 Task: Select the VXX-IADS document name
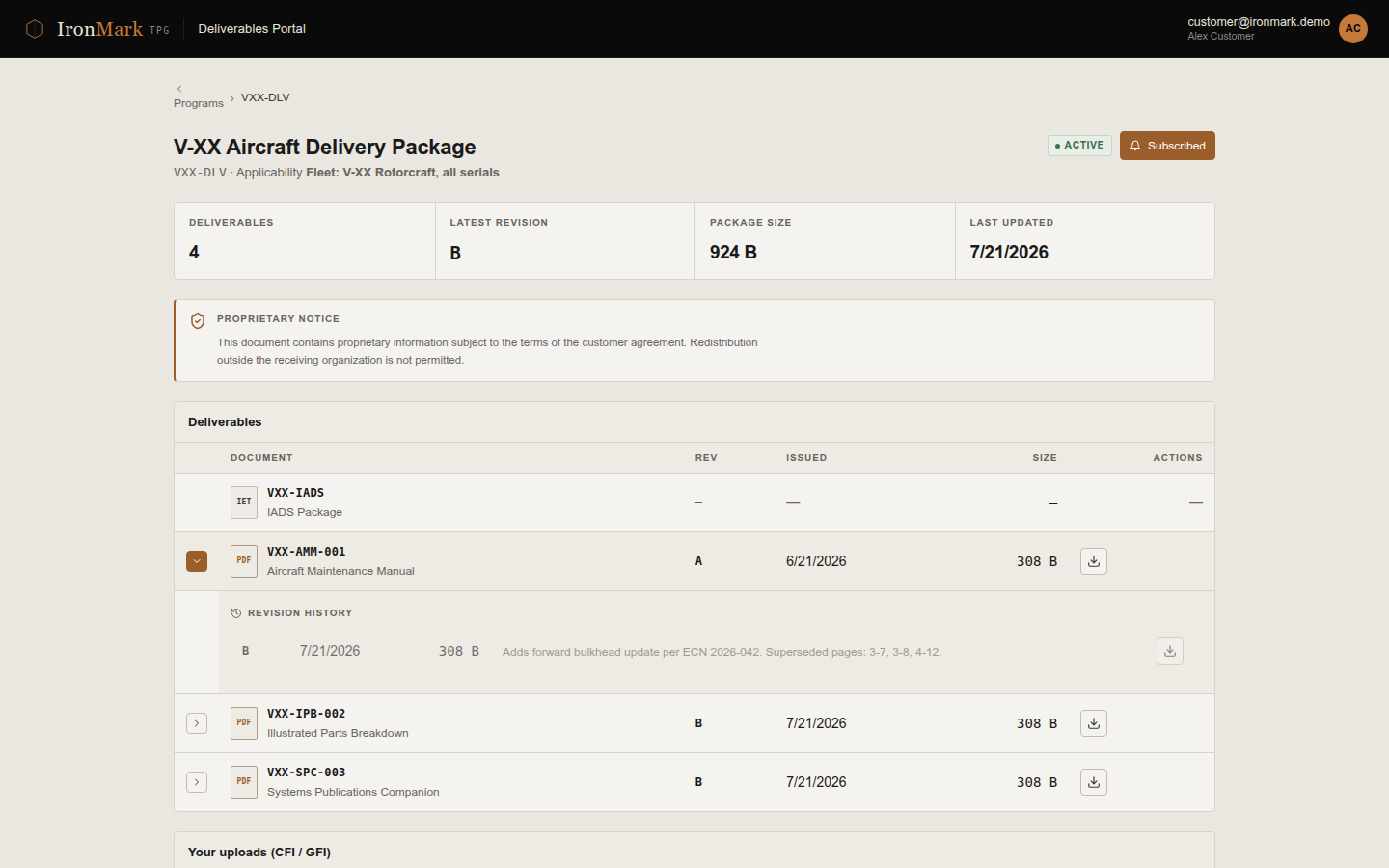click(x=295, y=493)
